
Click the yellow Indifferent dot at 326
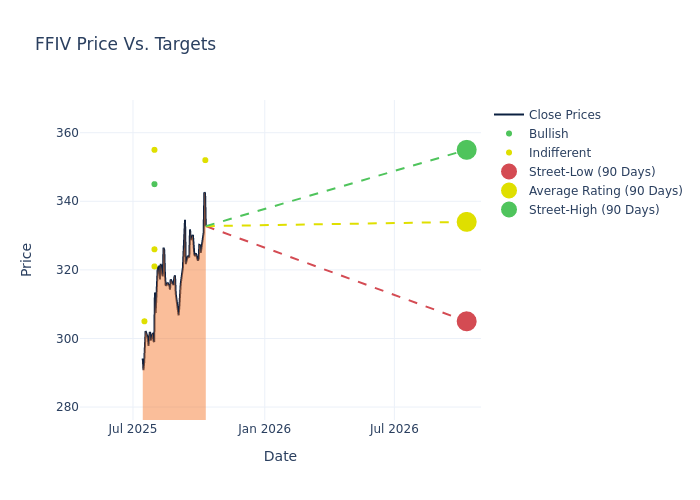pyautogui.click(x=154, y=249)
